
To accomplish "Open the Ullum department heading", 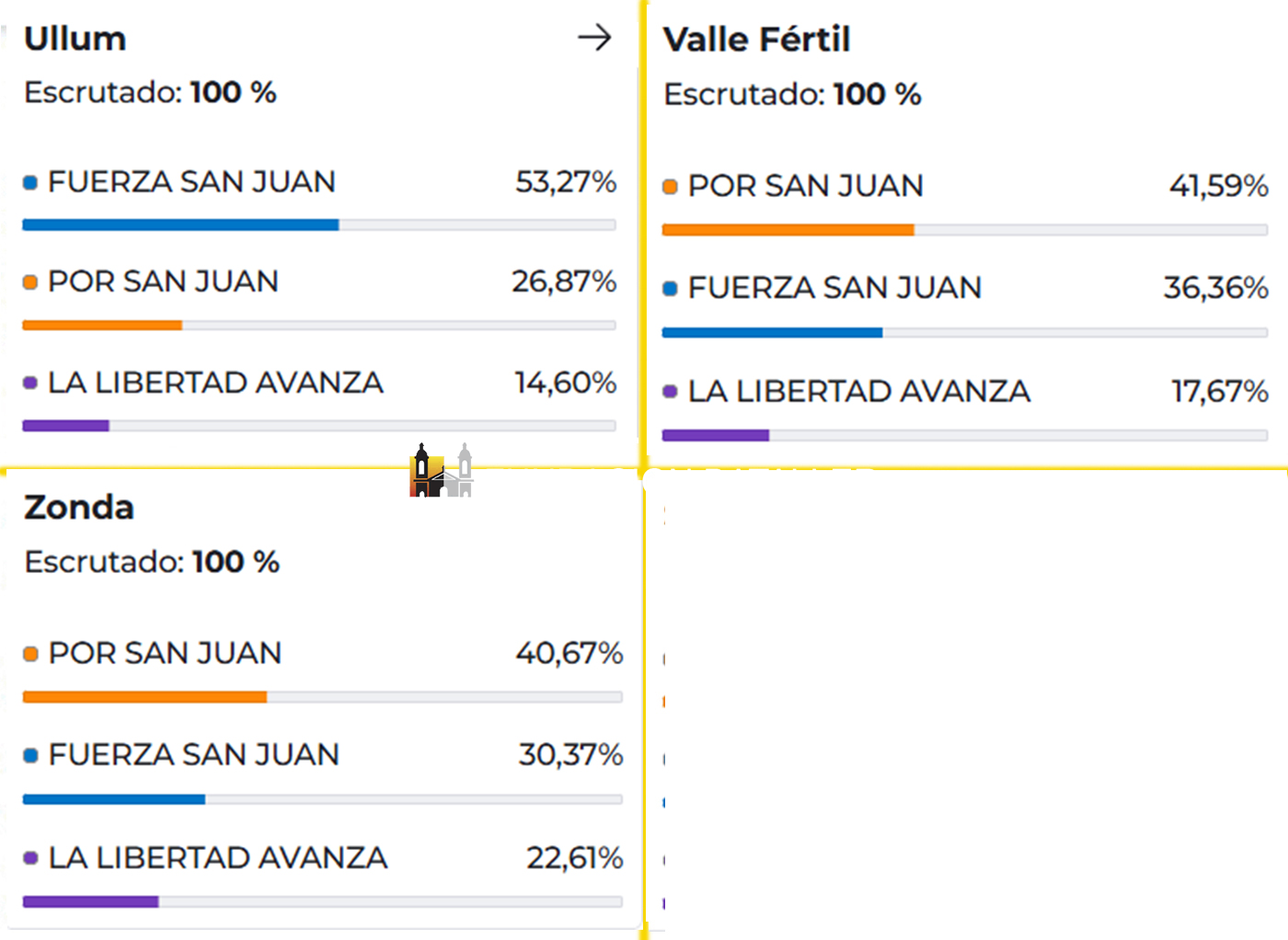I will click(75, 39).
